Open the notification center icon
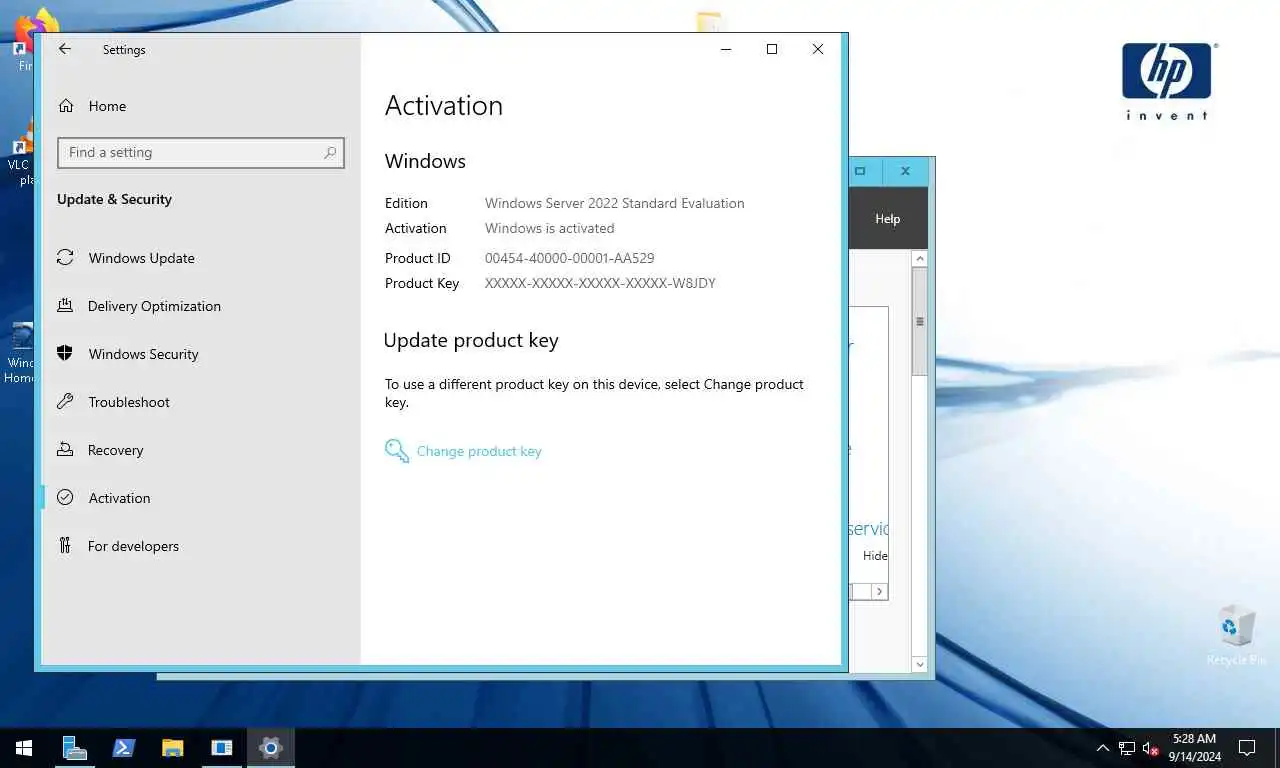Screen dimensions: 1280x768 1247,748
